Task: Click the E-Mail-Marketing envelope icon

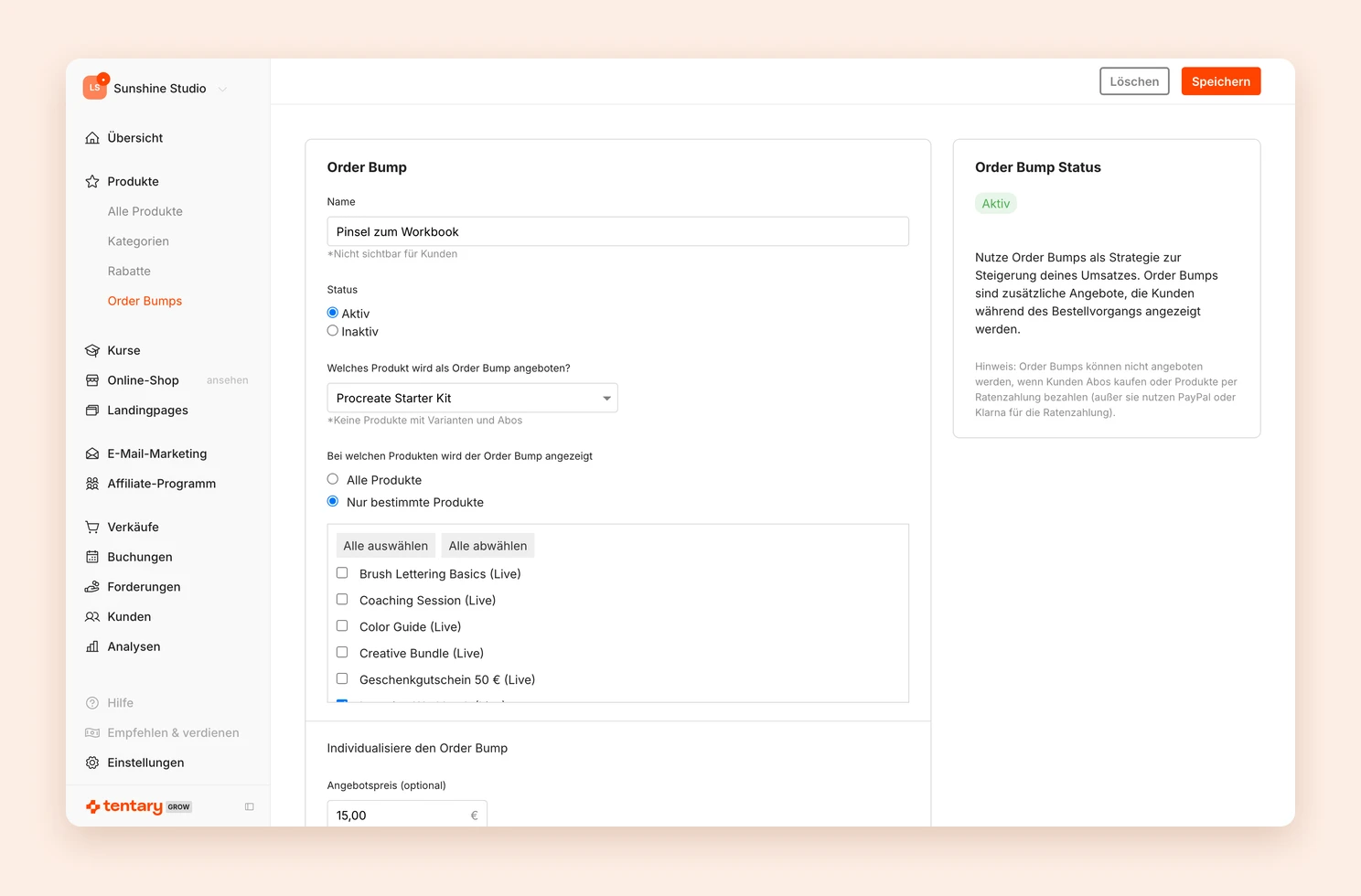Action: point(92,454)
